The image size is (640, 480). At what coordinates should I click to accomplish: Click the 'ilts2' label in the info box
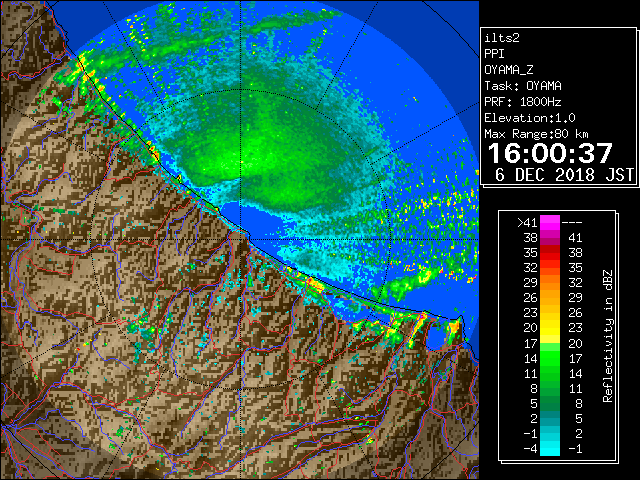click(x=502, y=38)
